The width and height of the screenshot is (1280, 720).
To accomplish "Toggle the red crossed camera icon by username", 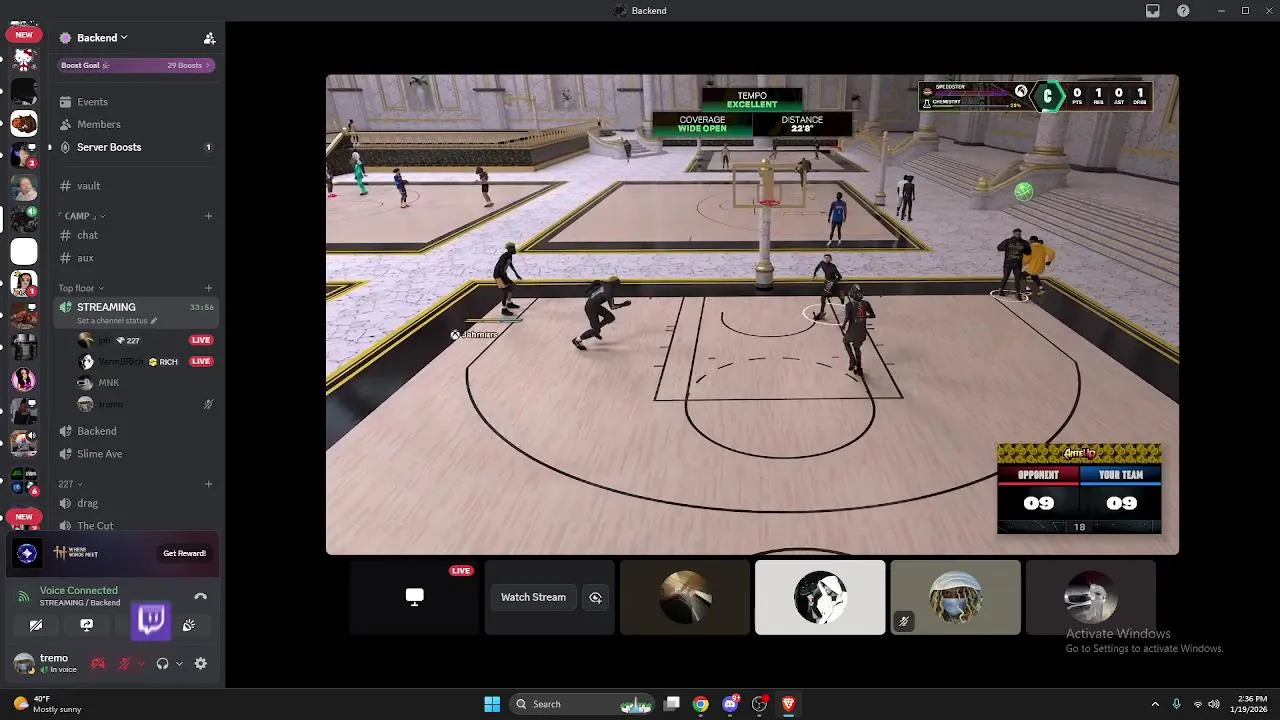I will (98, 664).
